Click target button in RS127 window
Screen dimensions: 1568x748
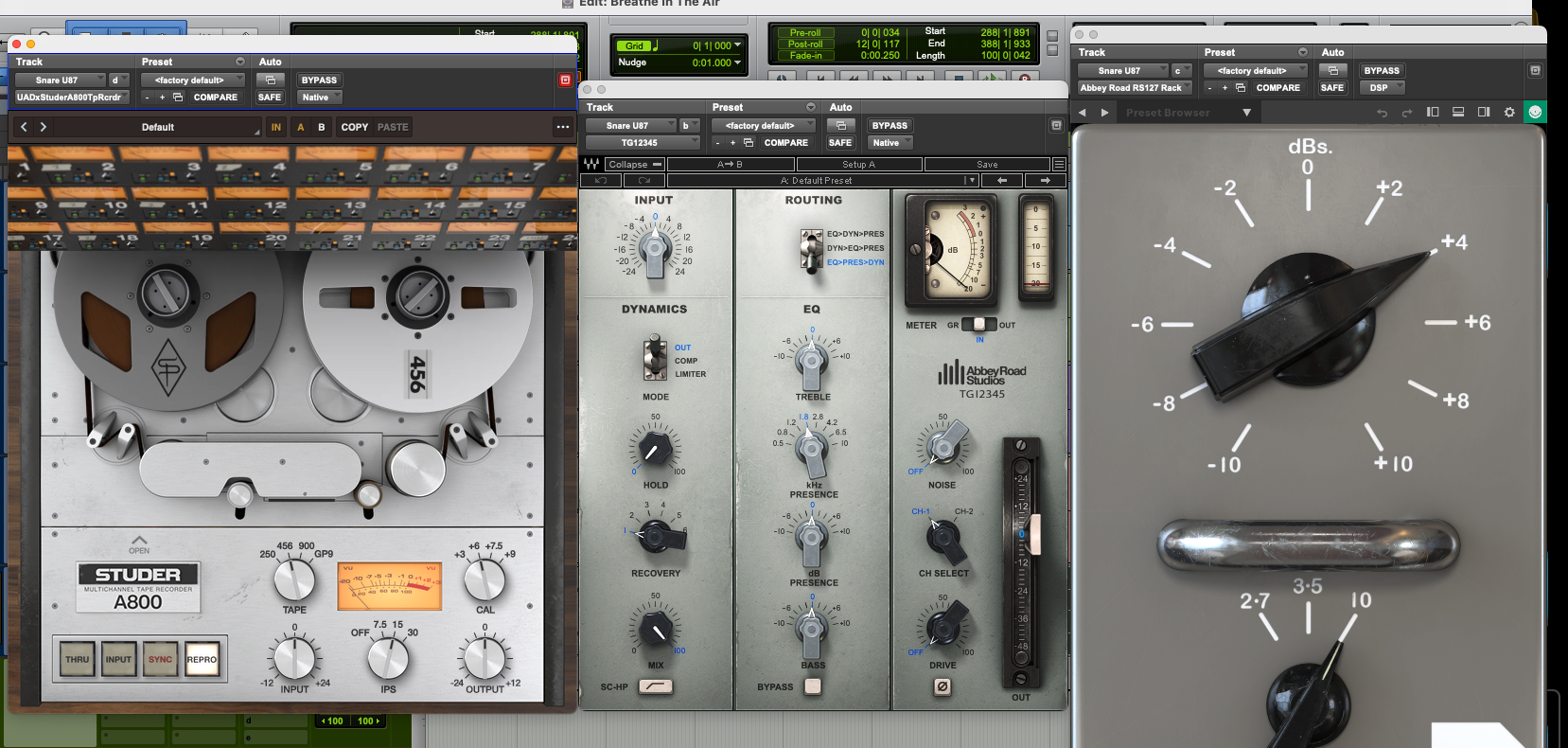click(1535, 70)
